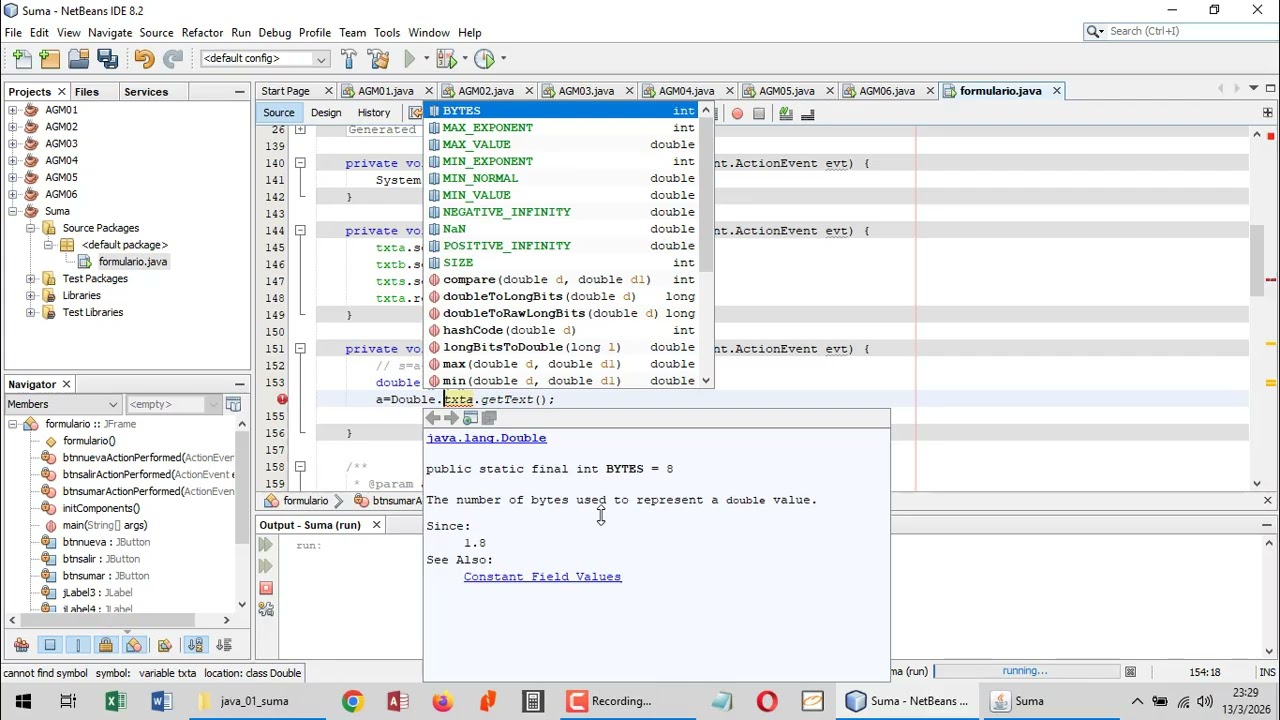Collapse code fold at line 140
The image size is (1280, 720).
tap(300, 163)
